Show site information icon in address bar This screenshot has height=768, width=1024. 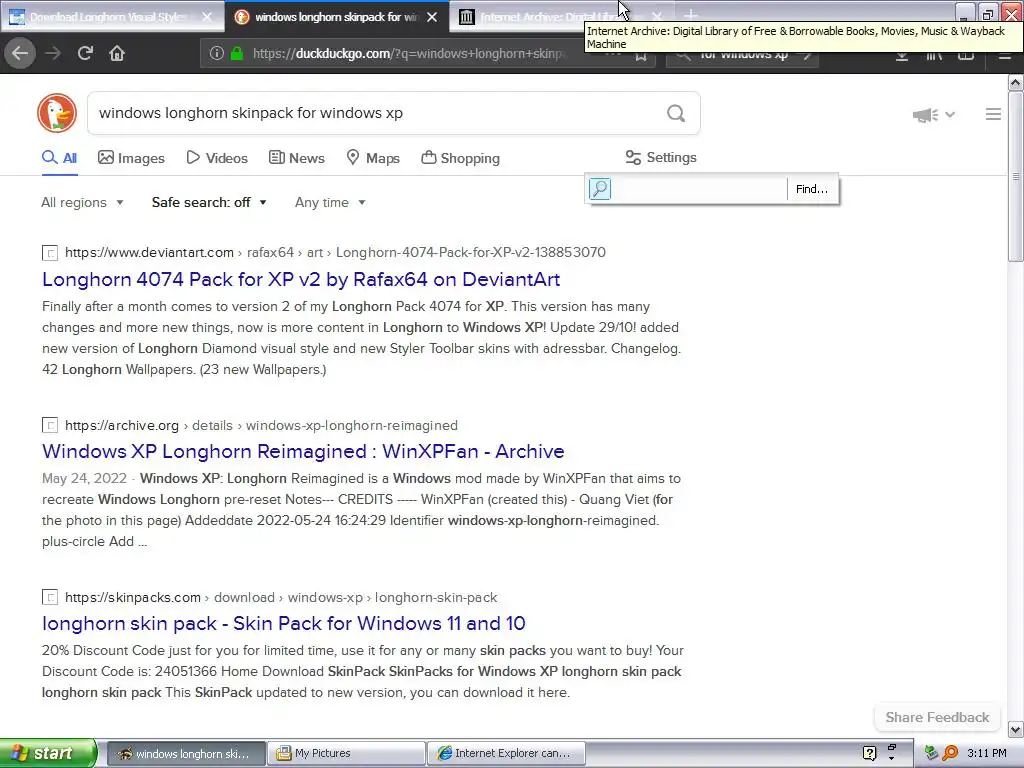tap(217, 54)
